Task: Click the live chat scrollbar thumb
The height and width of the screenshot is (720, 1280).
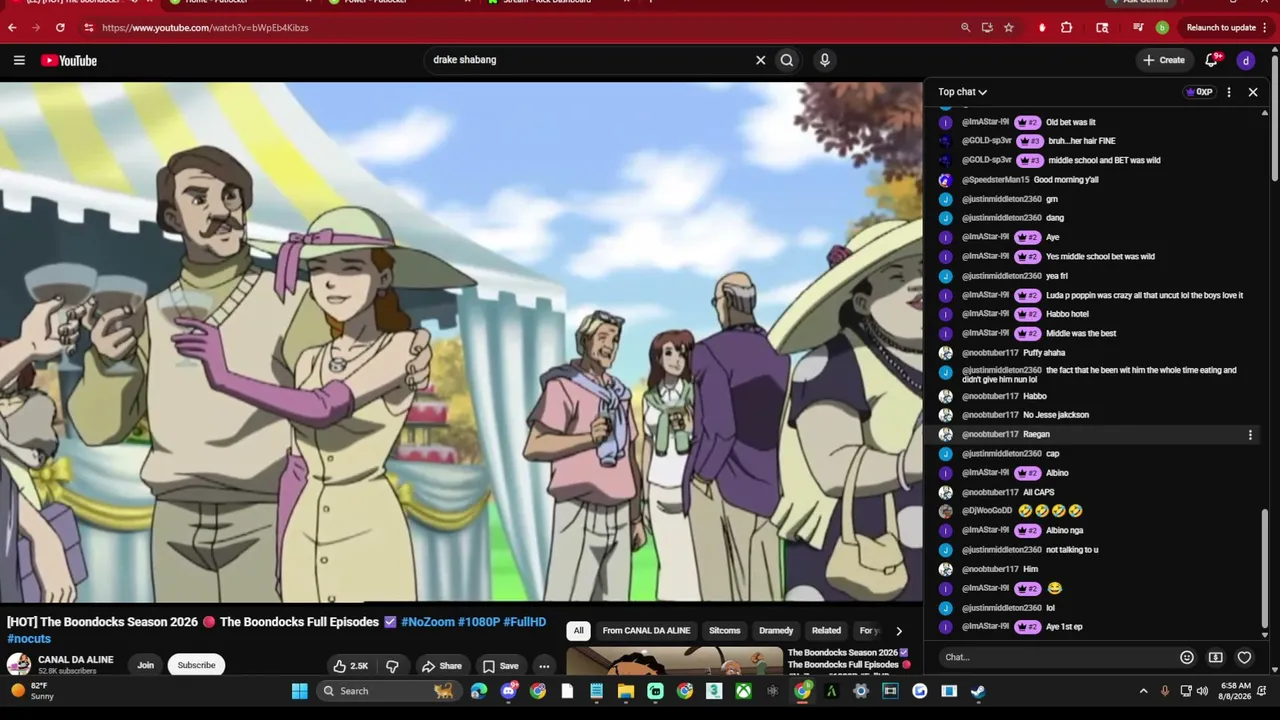Action: tap(1265, 568)
